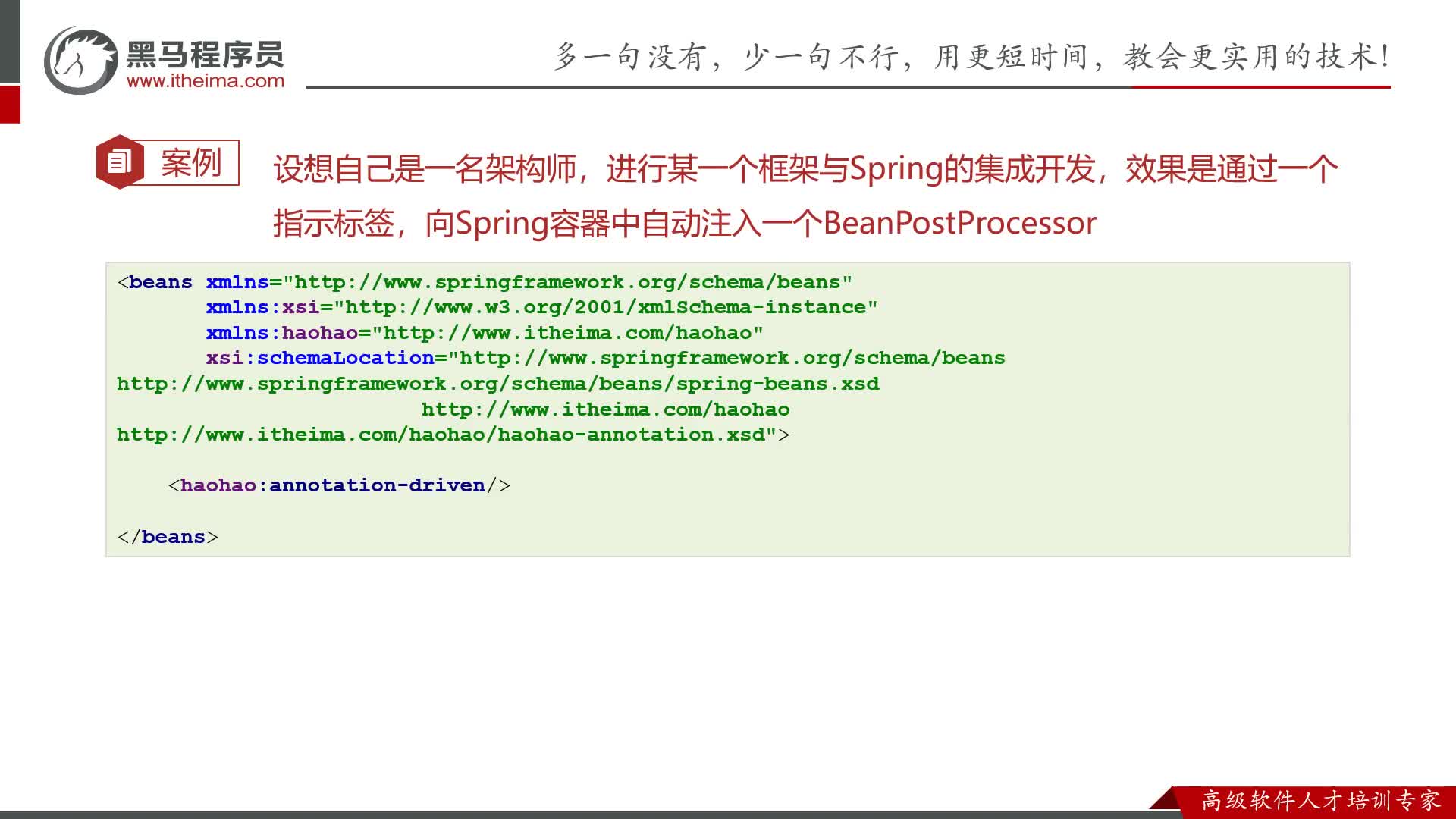Click the 黑马程序员 horse logo
This screenshot has width=1456, height=819.
(x=81, y=61)
